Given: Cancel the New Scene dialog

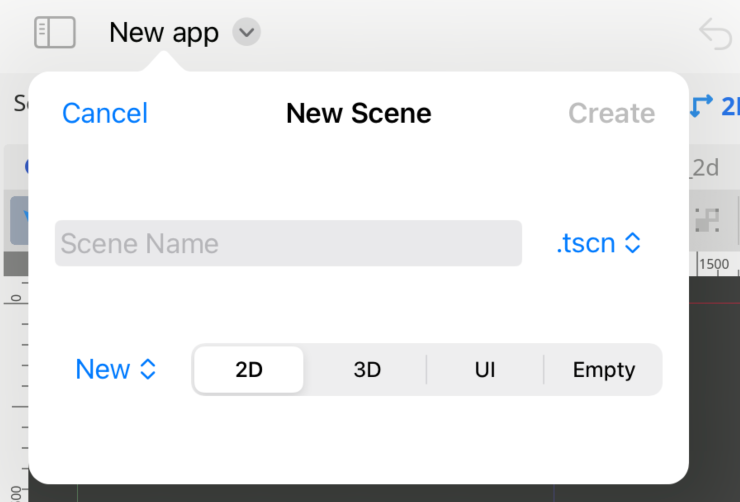Looking at the screenshot, I should (x=105, y=113).
